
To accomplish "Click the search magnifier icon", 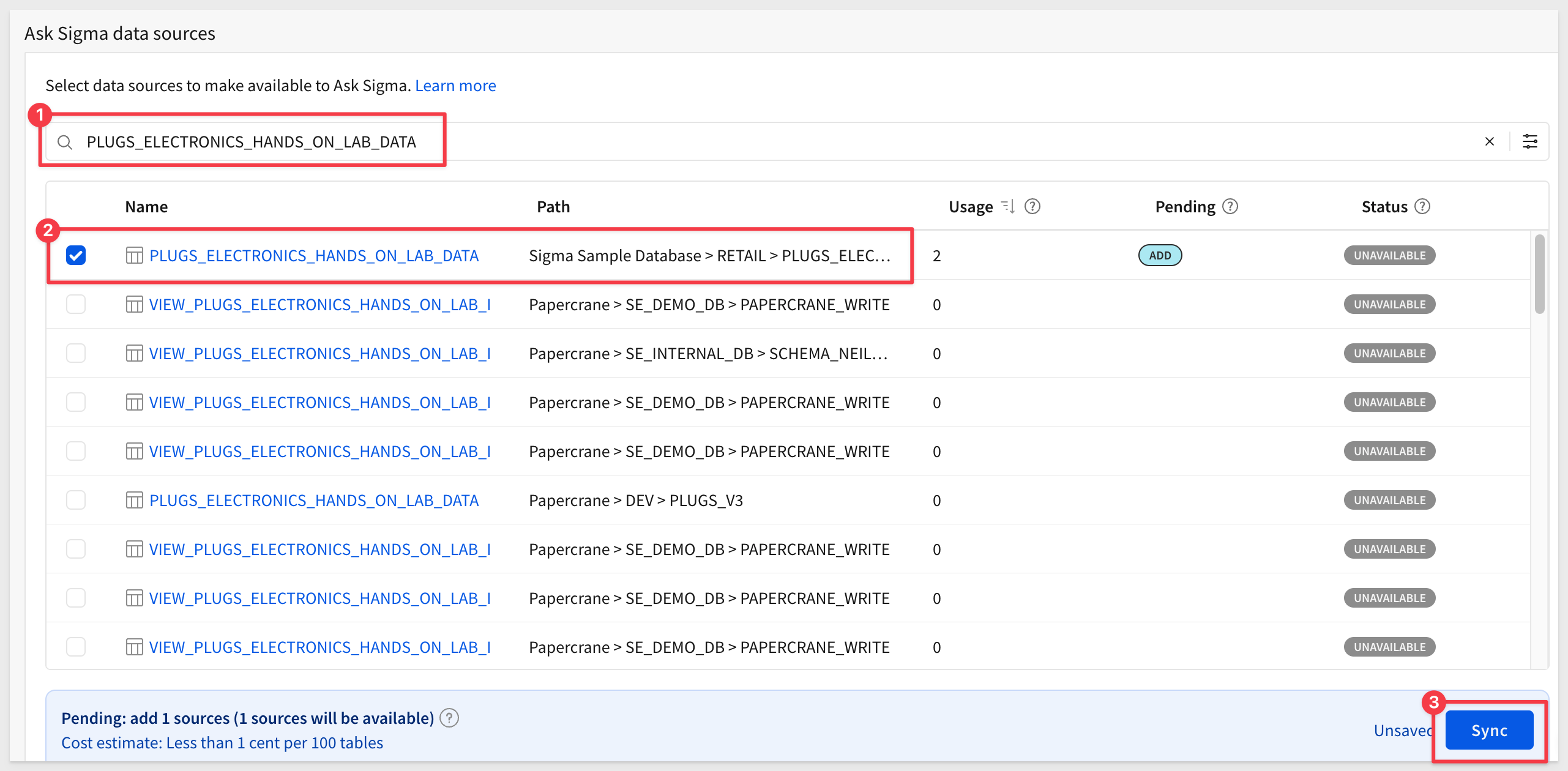I will 65,142.
